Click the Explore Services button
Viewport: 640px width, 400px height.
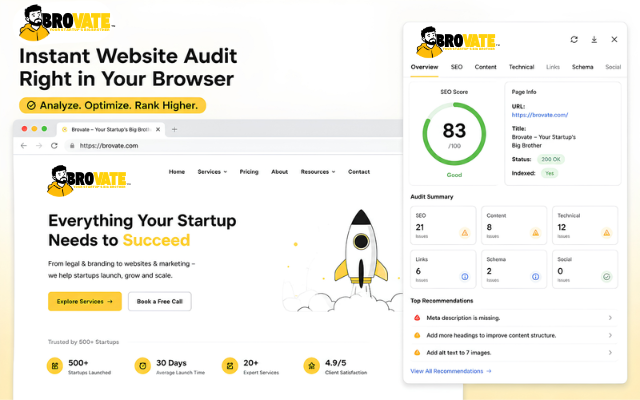point(85,301)
